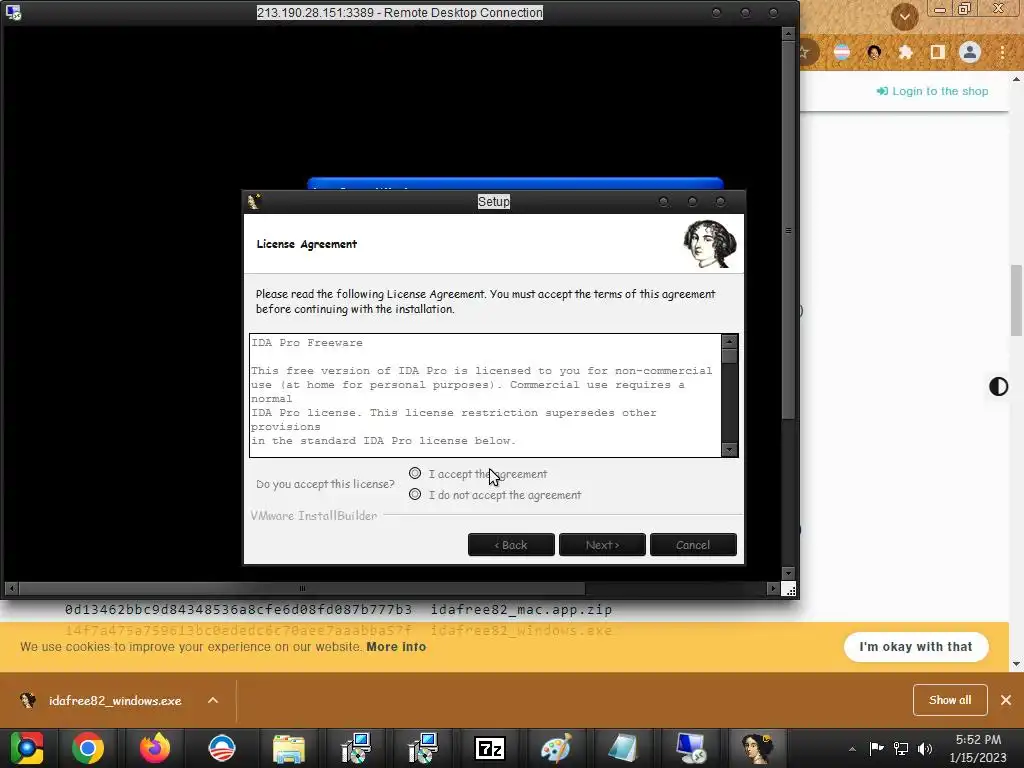
Task: Click Remote Desktop vertical scrollbar down arrow
Action: click(788, 573)
